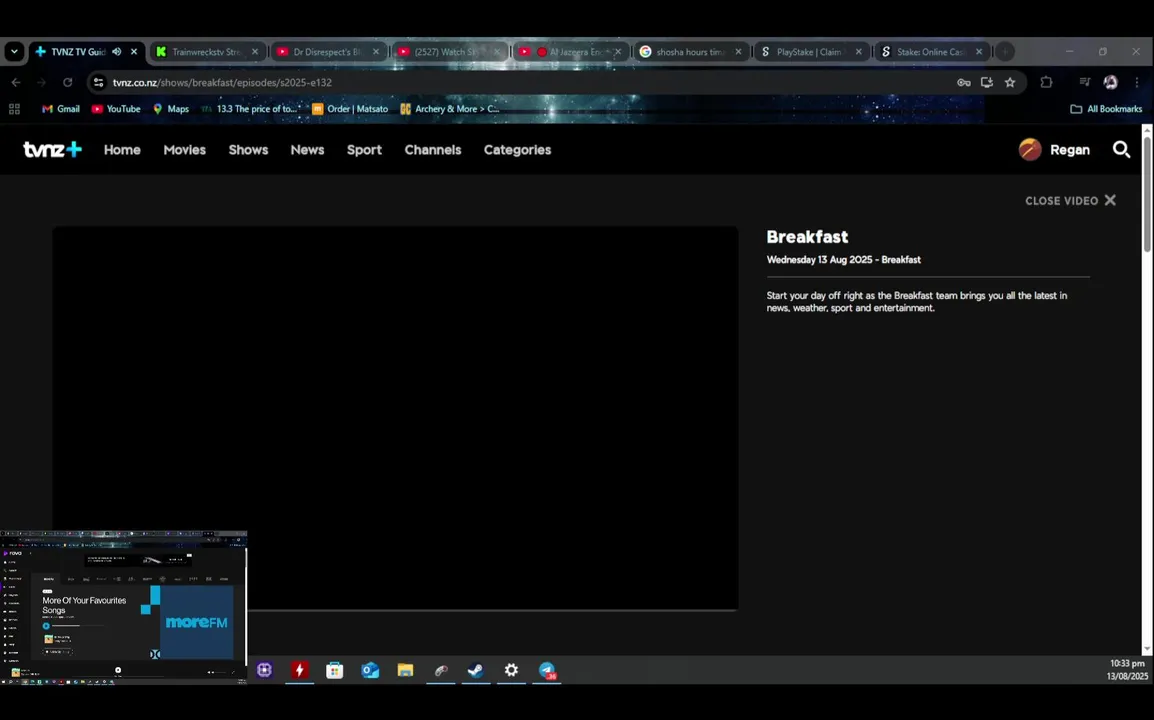Open Categories in TVNZ+ navigation
This screenshot has height=720, width=1154.
click(517, 149)
